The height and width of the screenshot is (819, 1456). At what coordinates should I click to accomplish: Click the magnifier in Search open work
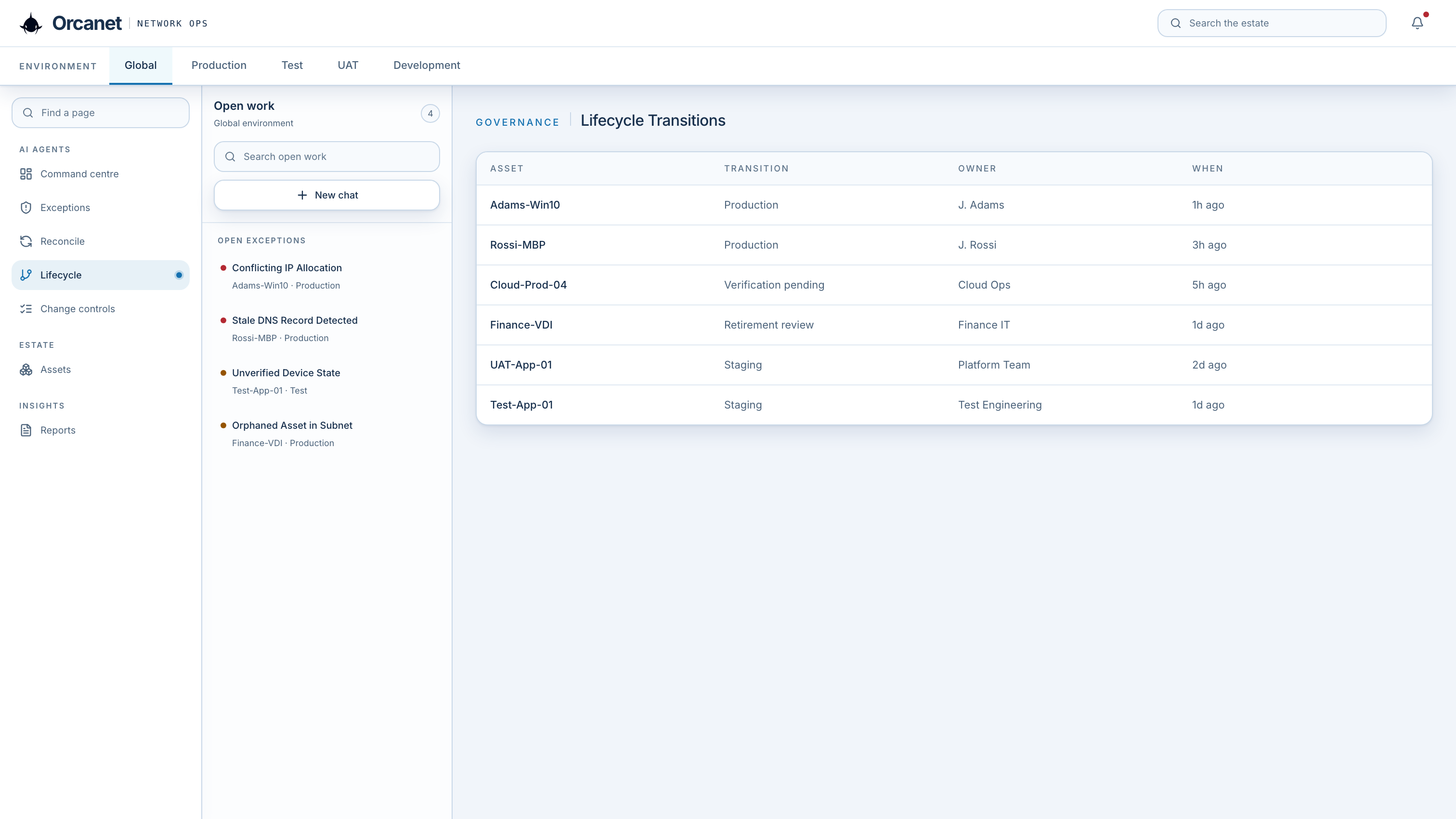(230, 157)
